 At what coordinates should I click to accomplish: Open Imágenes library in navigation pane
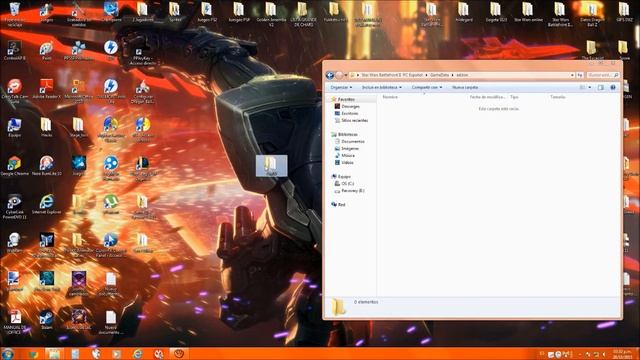(350, 149)
